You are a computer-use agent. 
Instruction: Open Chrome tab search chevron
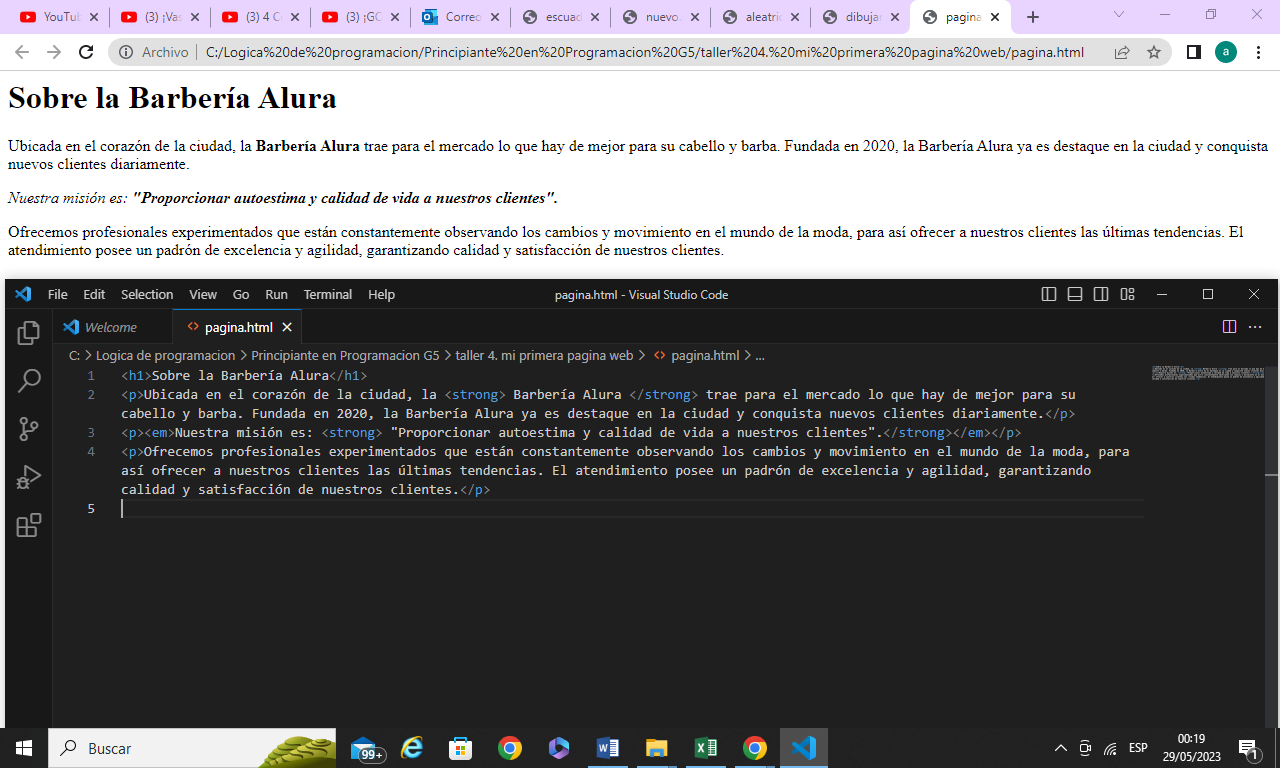pos(1119,15)
